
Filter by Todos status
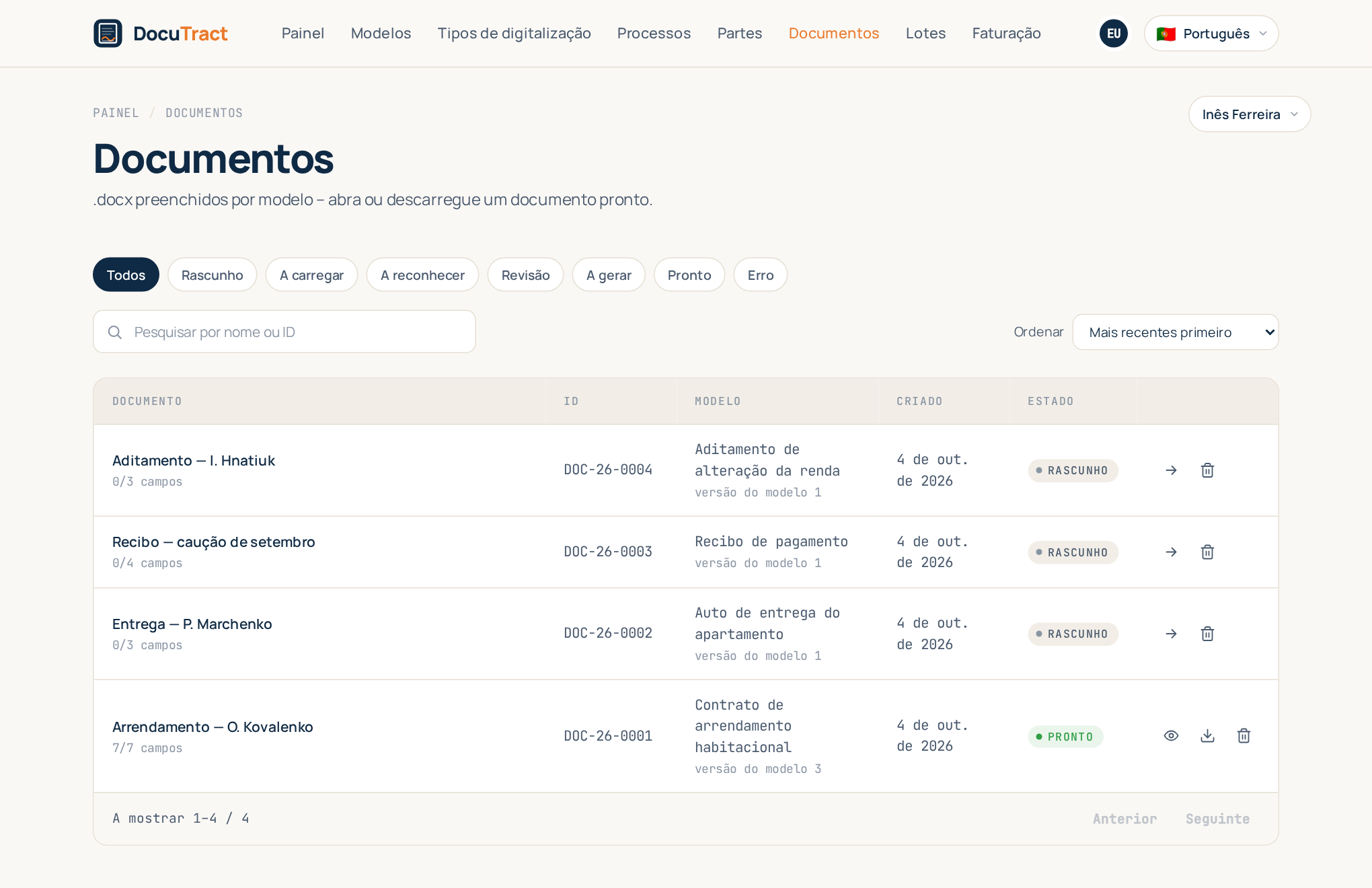pos(126,274)
